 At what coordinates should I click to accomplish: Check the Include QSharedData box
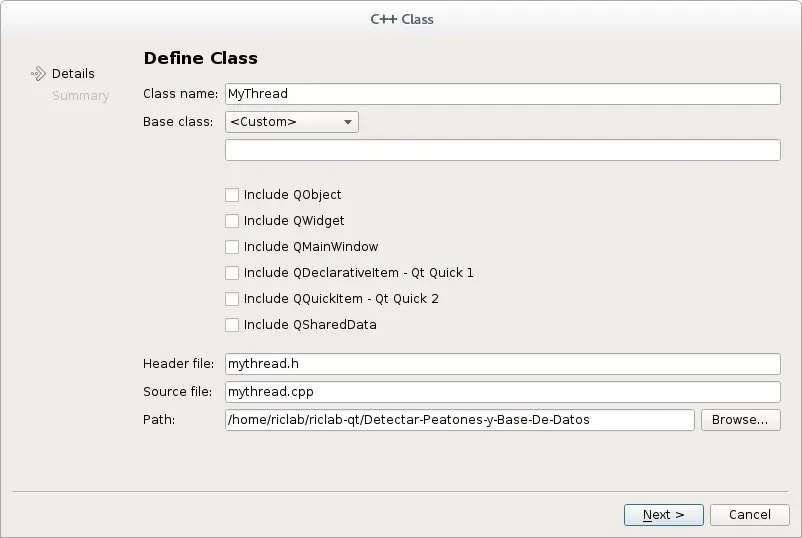[232, 325]
